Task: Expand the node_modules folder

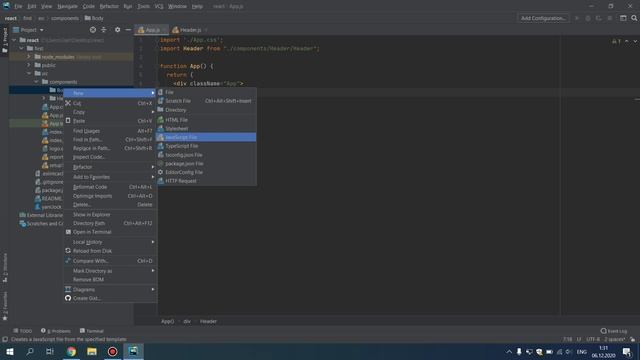Action: pos(29,57)
